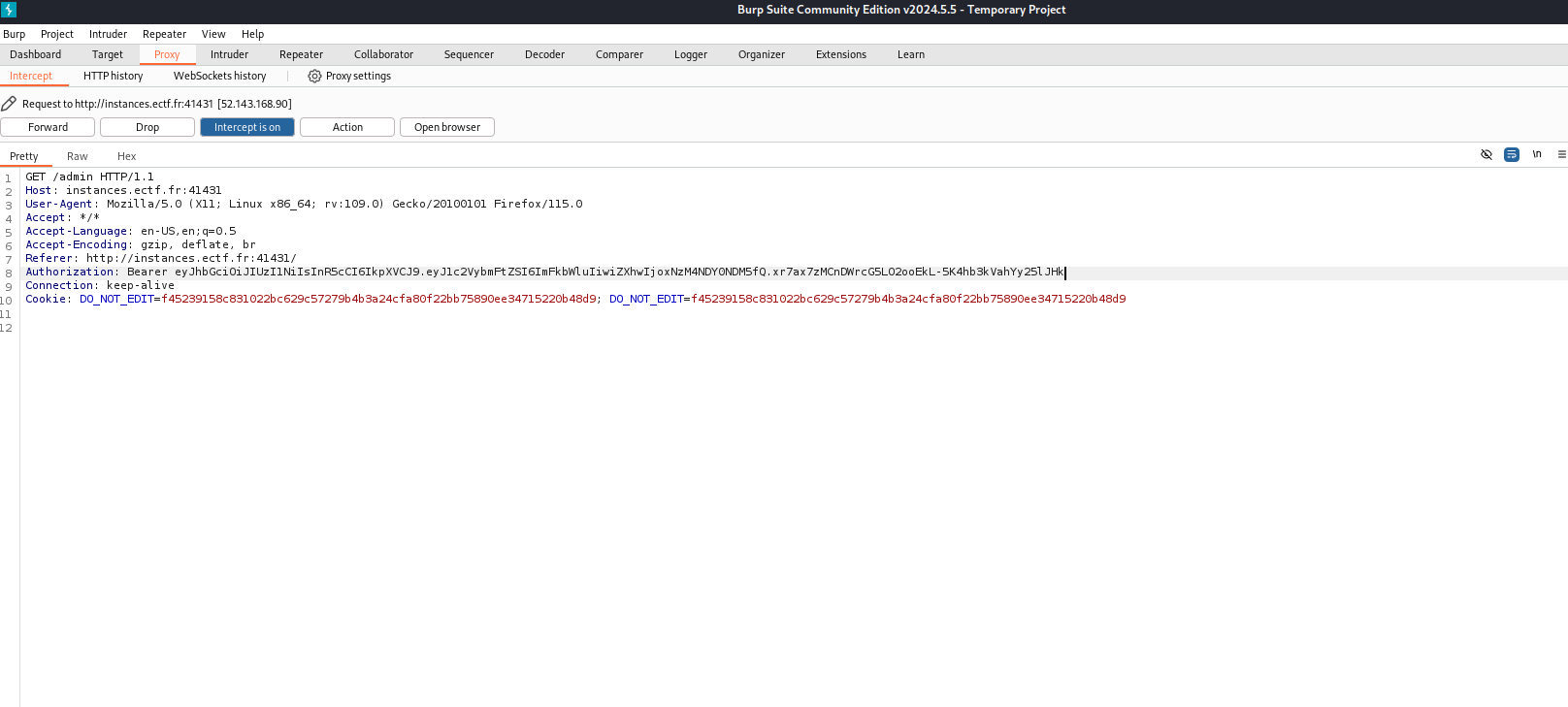
Task: Open the Repeater menu in menu bar
Action: tap(165, 34)
